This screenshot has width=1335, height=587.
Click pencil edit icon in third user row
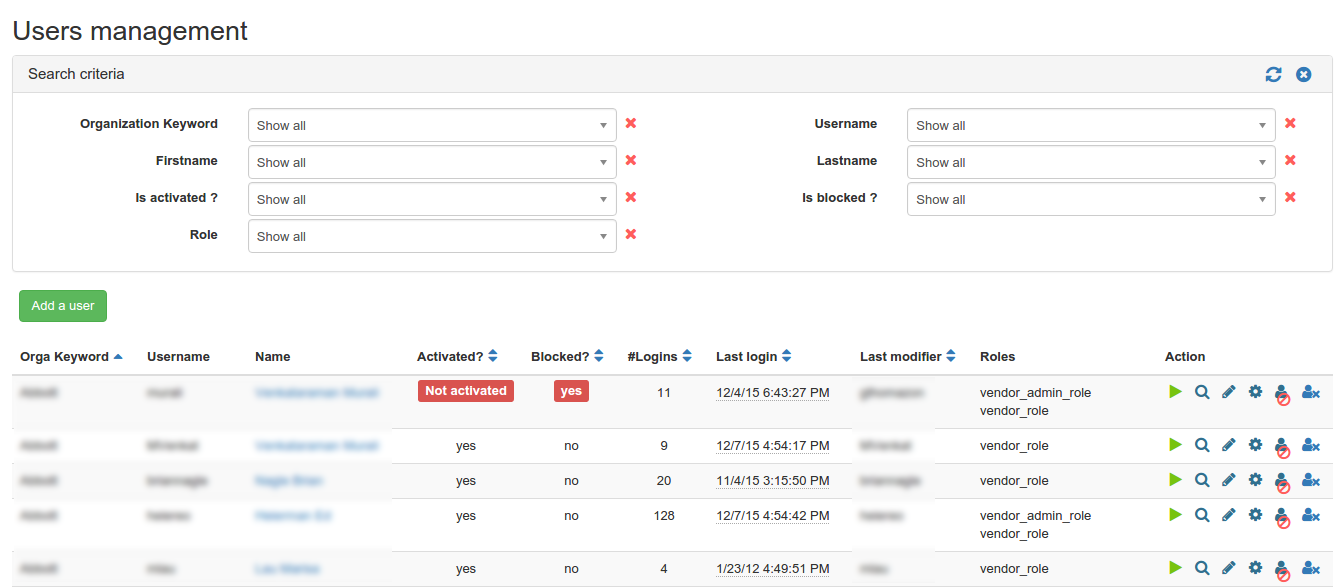(1229, 480)
